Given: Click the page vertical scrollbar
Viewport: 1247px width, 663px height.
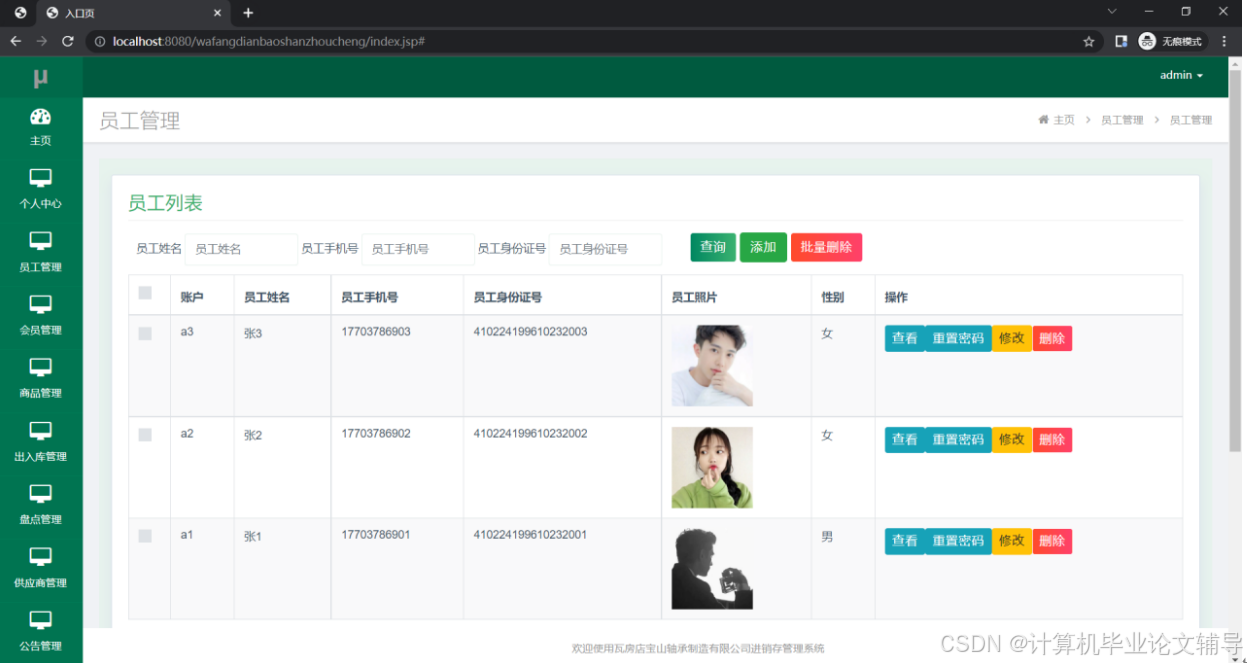Looking at the screenshot, I should coord(1234,260).
